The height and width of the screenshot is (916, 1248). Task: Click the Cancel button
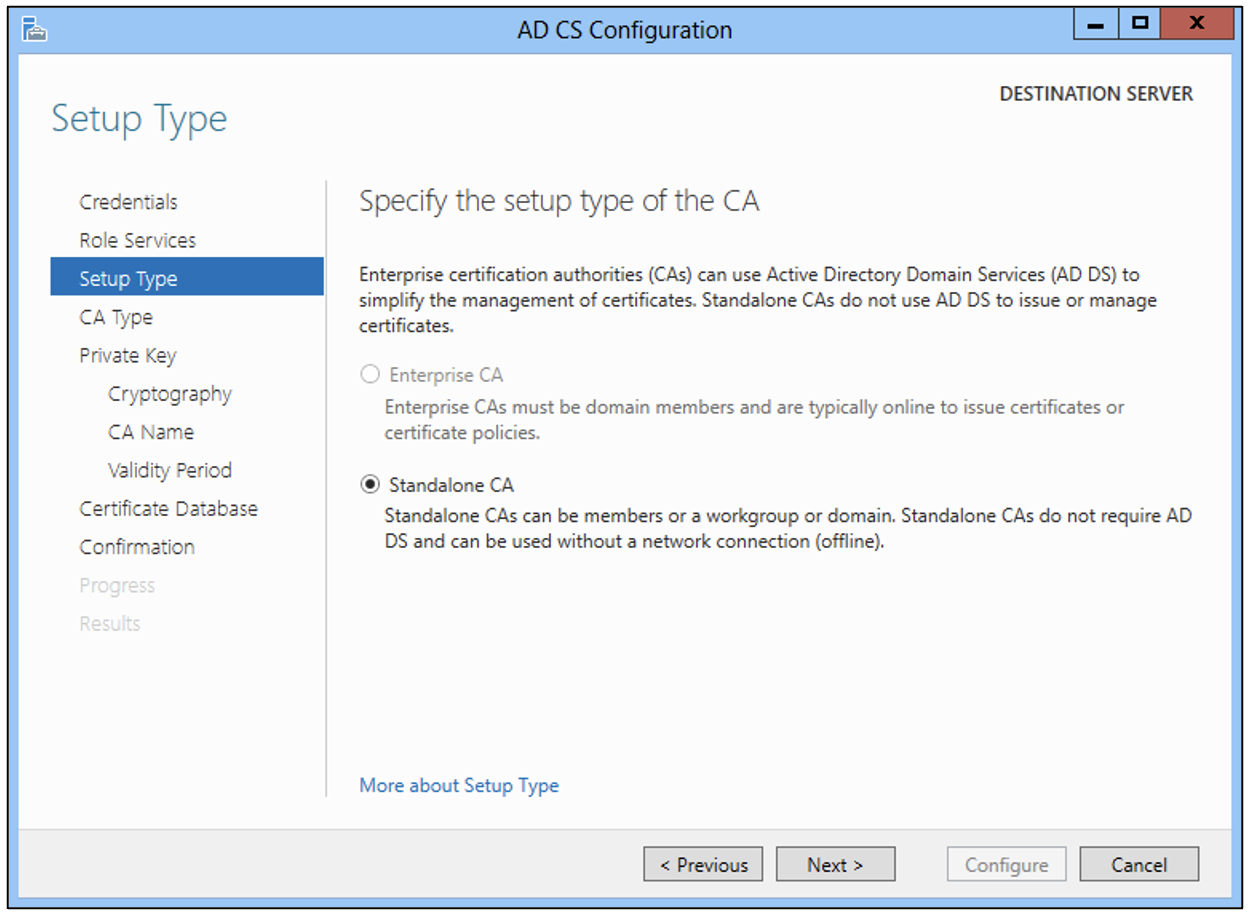[x=1139, y=865]
